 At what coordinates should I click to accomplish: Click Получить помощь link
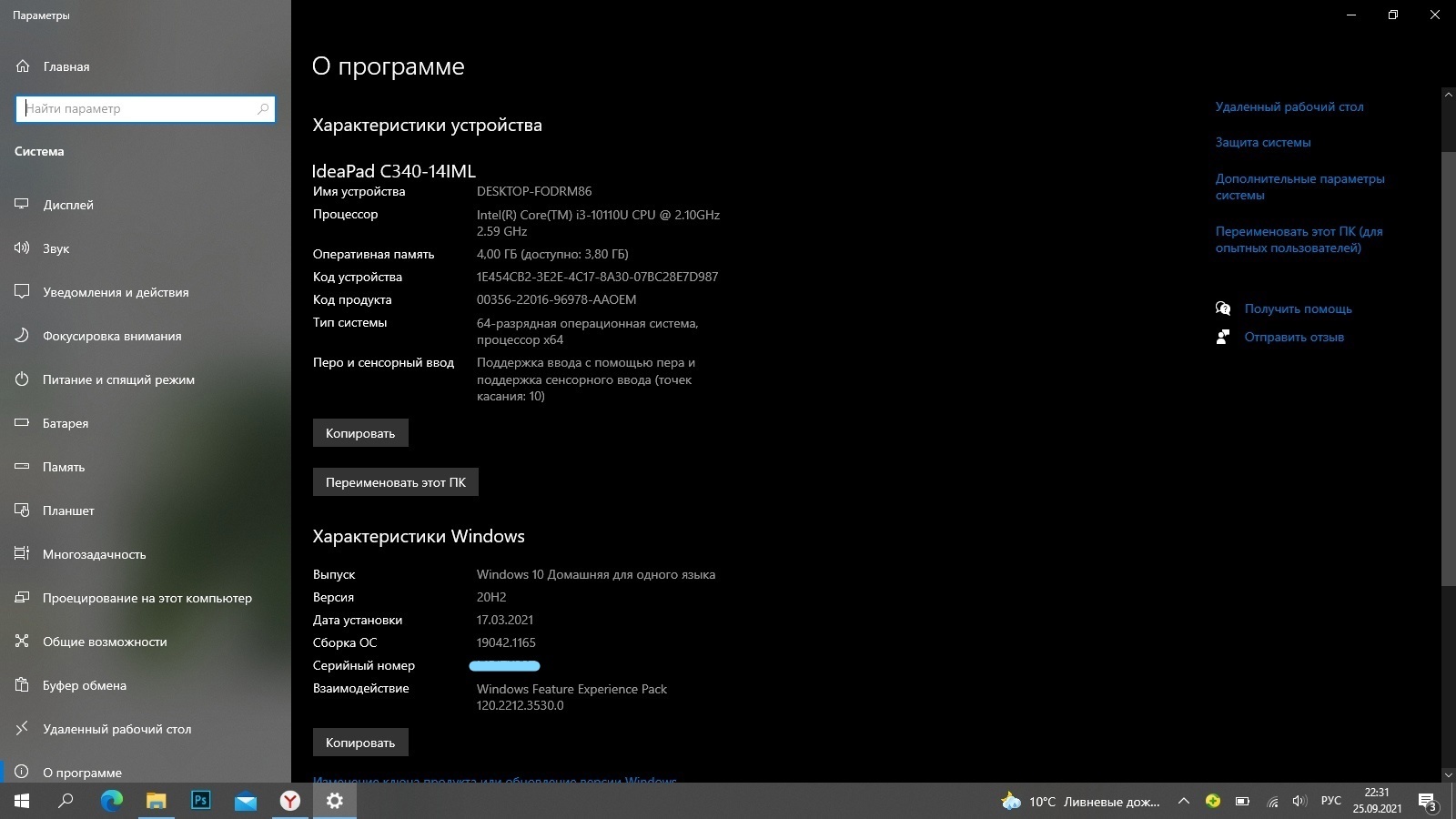point(1299,308)
